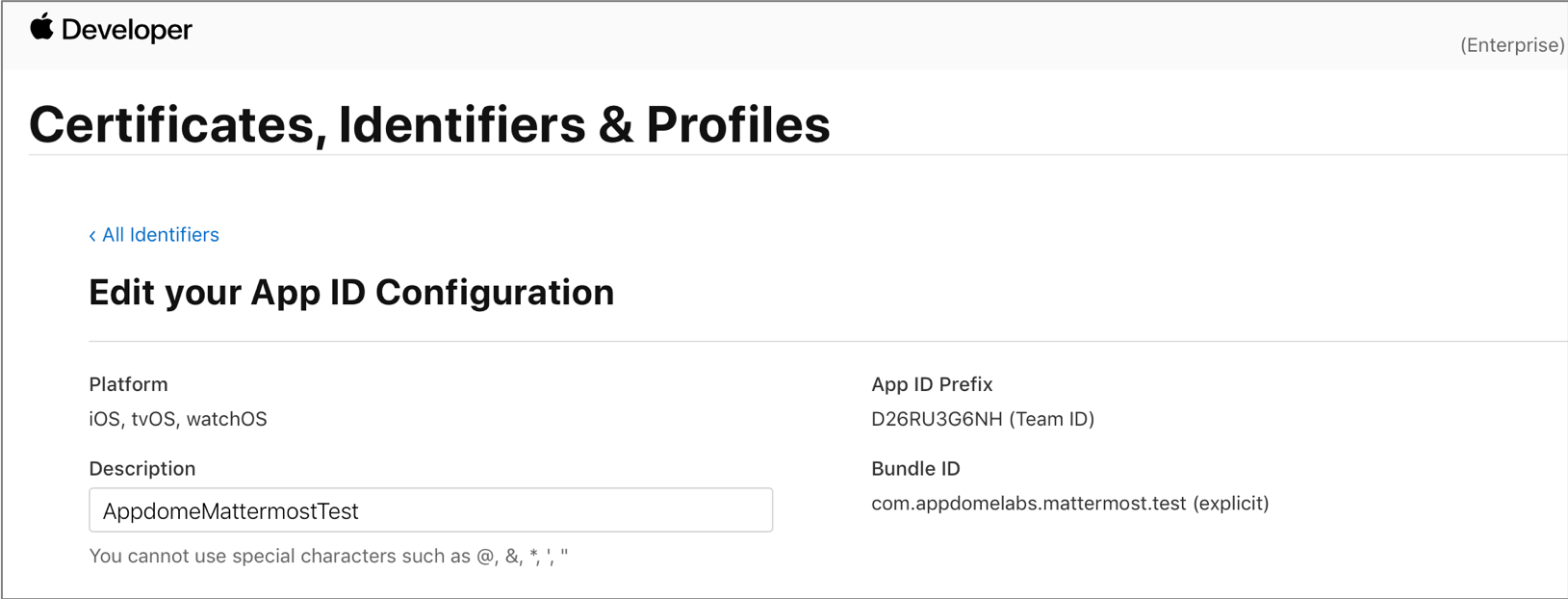The height and width of the screenshot is (599, 1568).
Task: Click the special characters hint text
Action: [328, 556]
